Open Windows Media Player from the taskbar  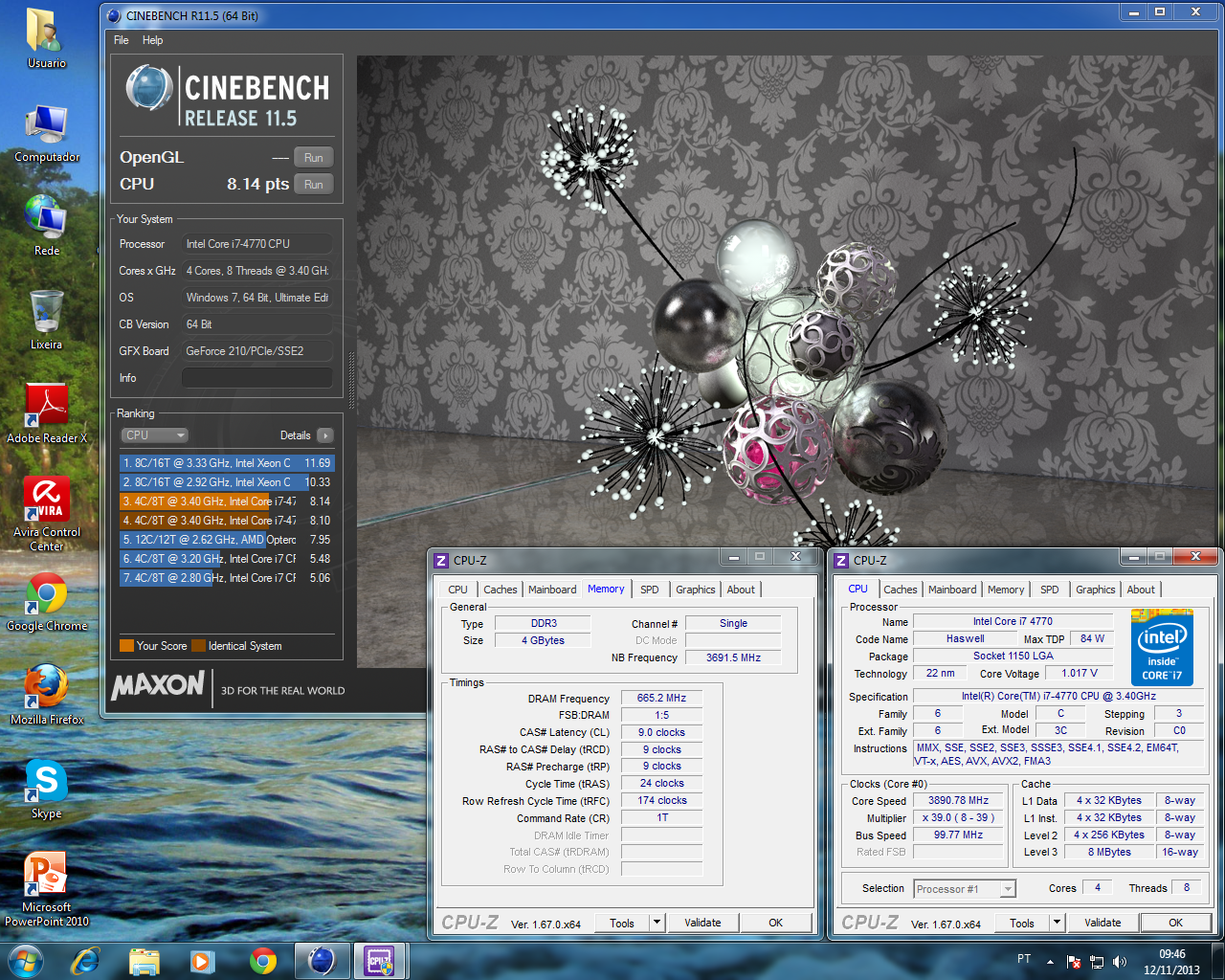tap(202, 961)
